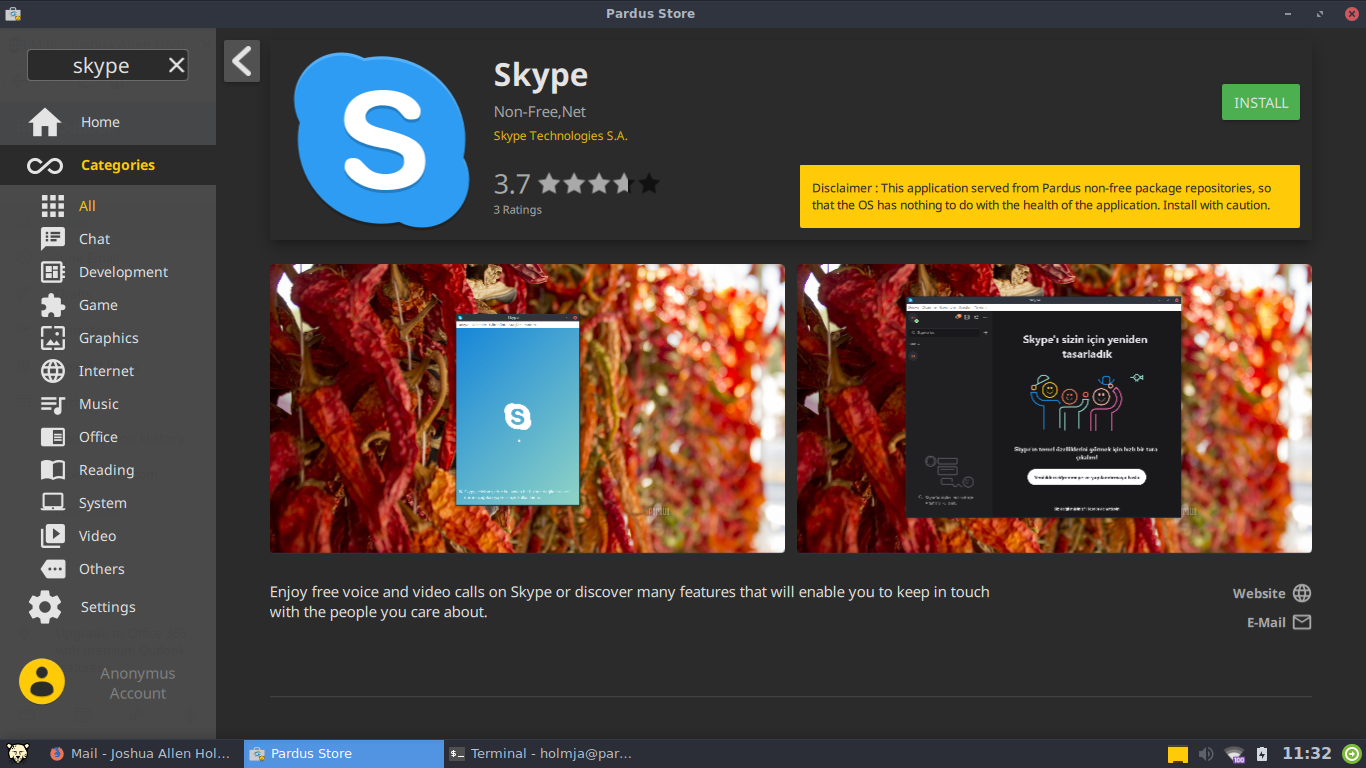Image resolution: width=1366 pixels, height=768 pixels.
Task: Open Settings gear in sidebar
Action: 45,607
